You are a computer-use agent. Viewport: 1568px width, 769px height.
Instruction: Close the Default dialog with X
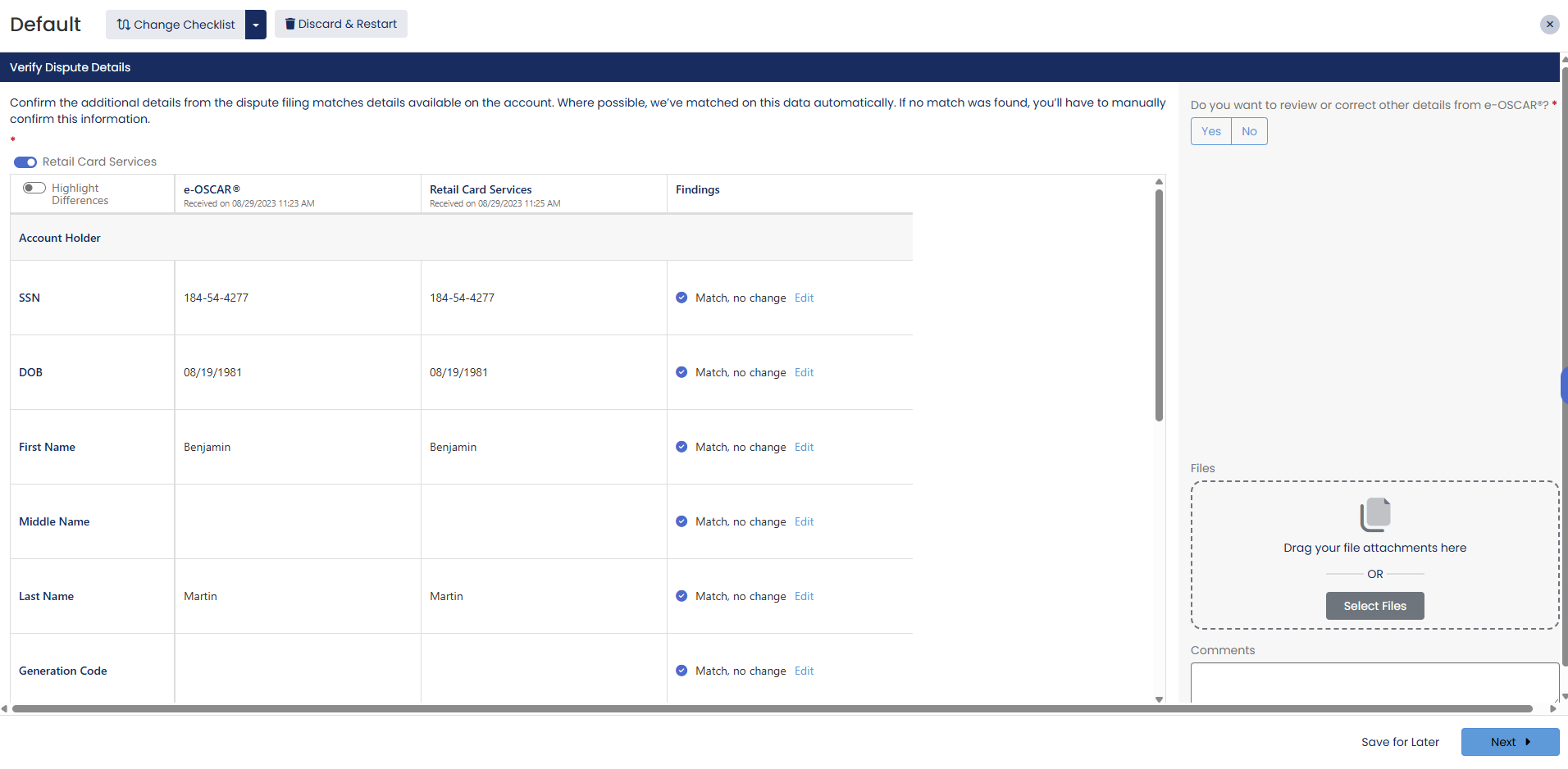tap(1549, 25)
